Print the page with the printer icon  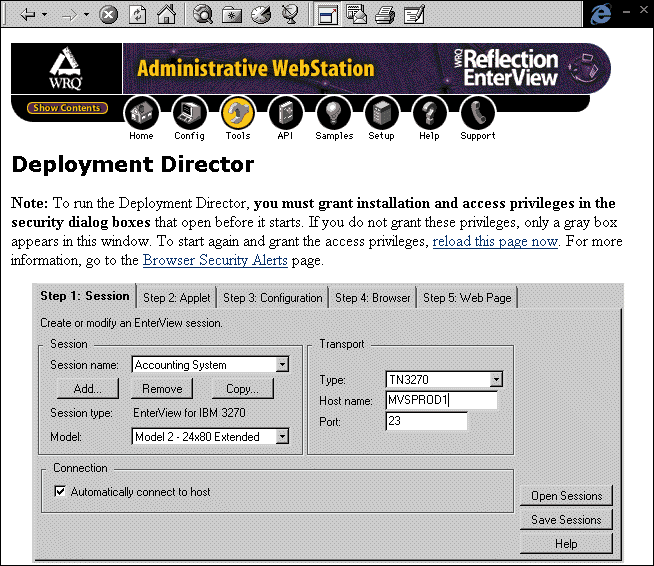[x=385, y=15]
